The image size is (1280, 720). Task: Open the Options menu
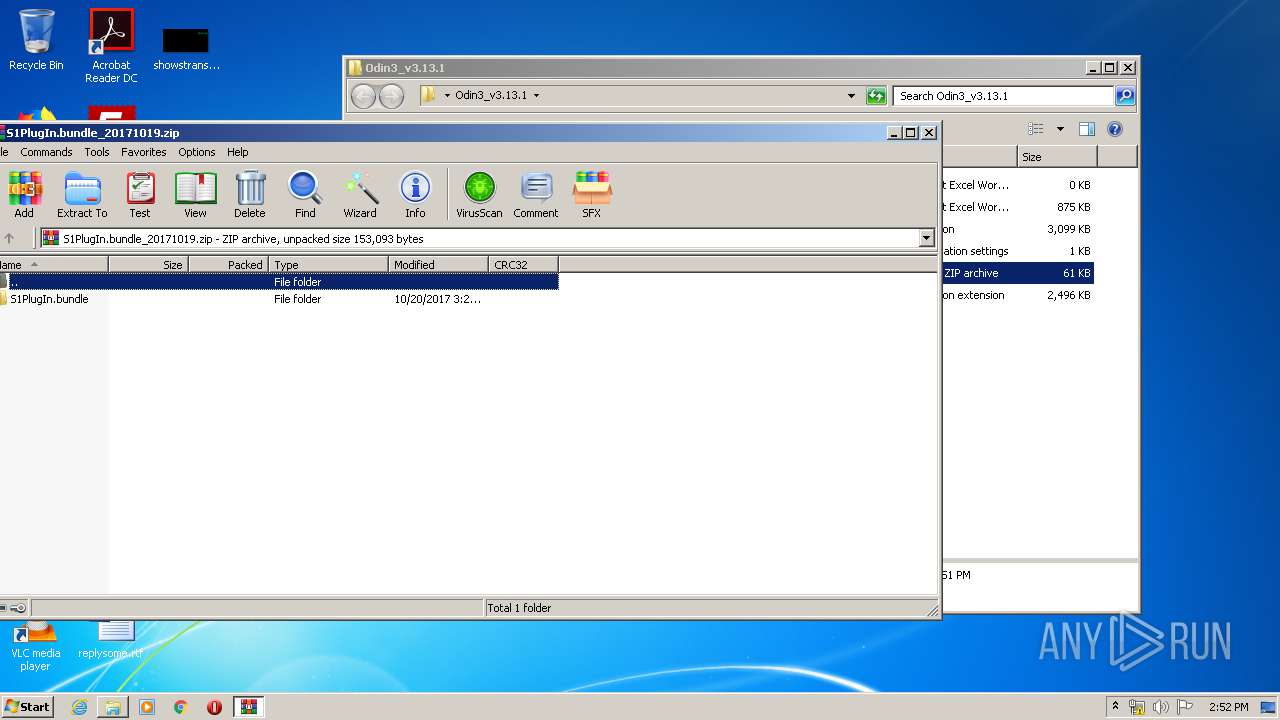(197, 152)
